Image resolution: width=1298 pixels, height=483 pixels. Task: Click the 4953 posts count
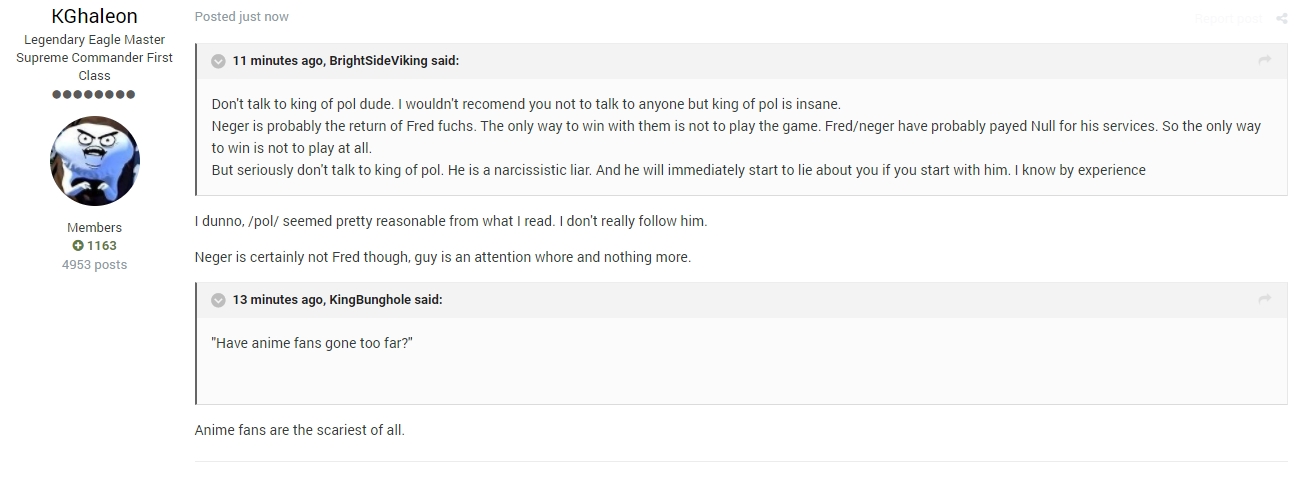(95, 265)
